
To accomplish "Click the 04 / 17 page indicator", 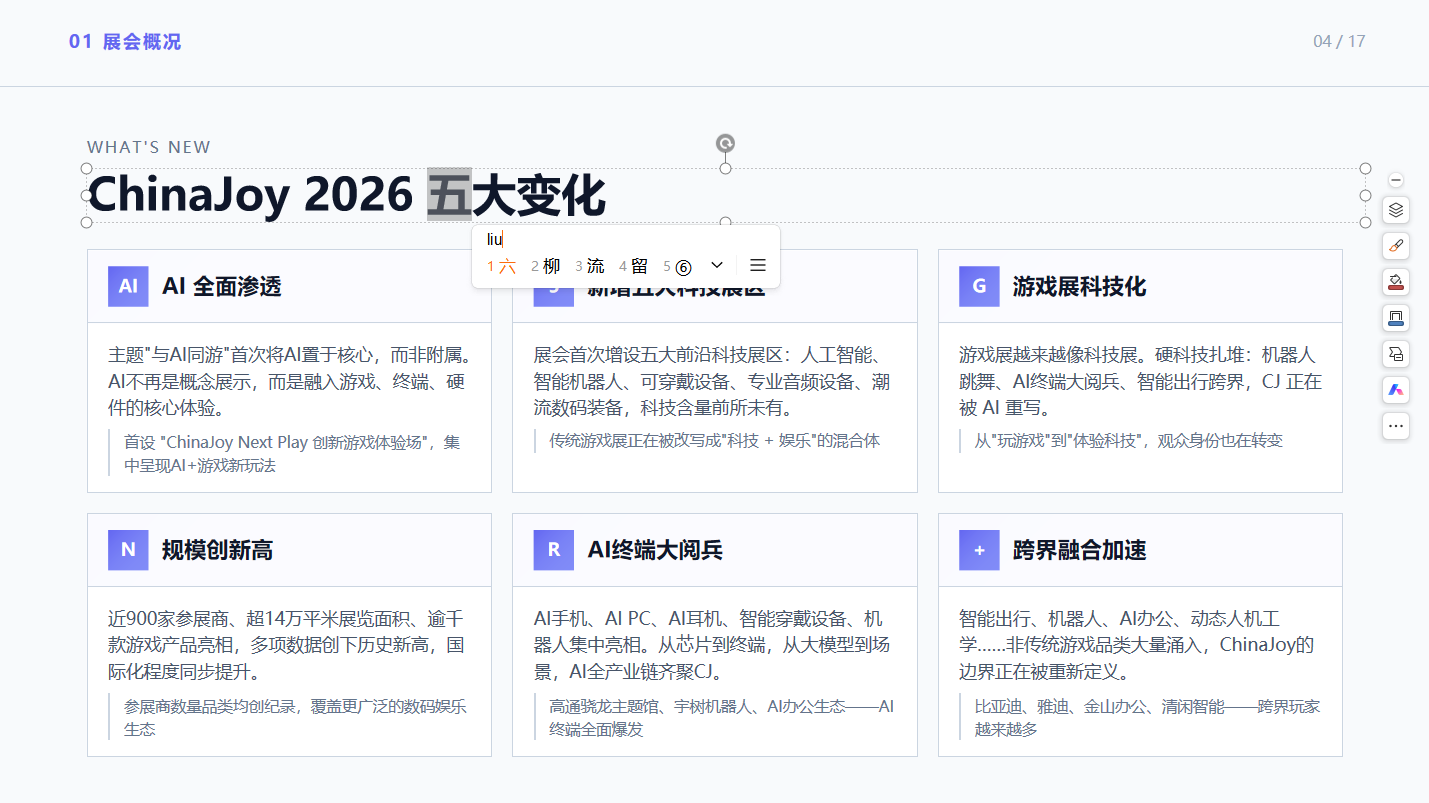I will pos(1339,42).
